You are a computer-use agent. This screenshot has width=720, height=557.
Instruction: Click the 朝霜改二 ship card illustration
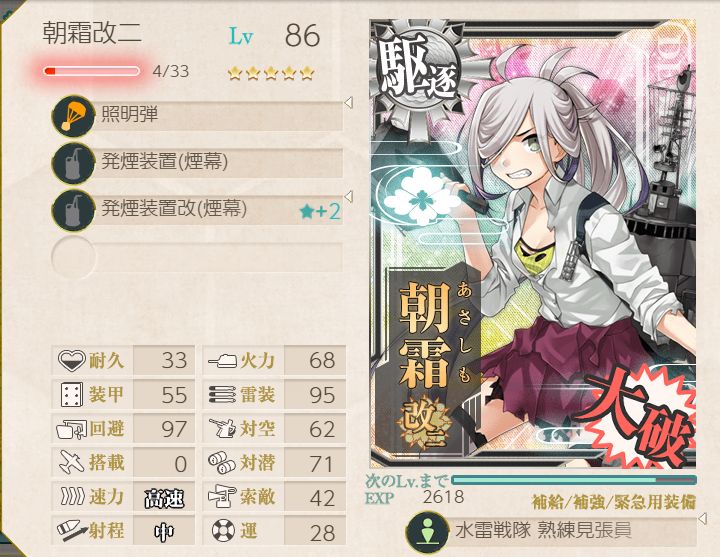click(533, 244)
